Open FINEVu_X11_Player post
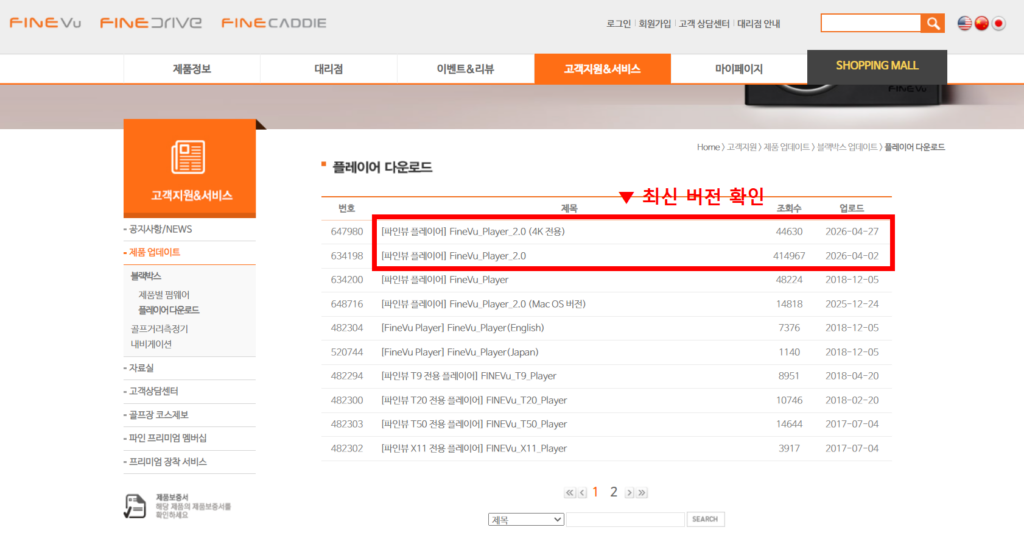 (x=473, y=449)
